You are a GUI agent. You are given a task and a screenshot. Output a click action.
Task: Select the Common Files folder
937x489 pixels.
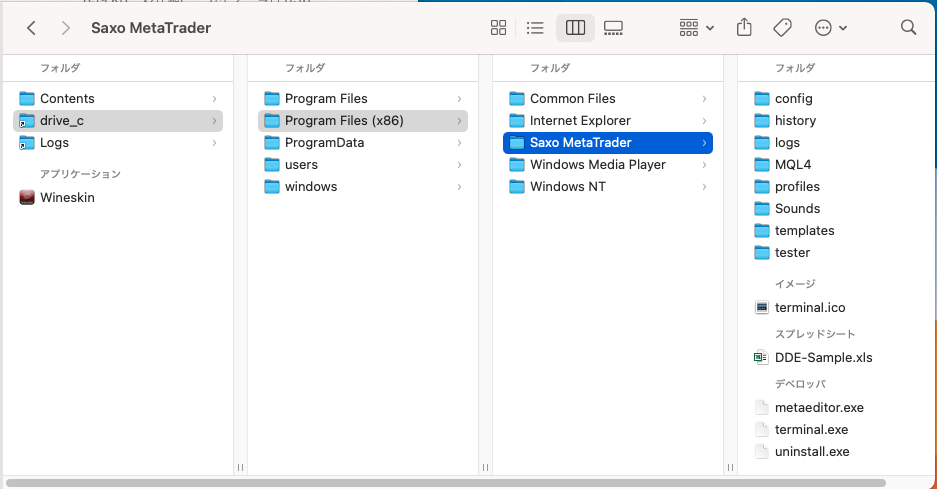point(608,99)
